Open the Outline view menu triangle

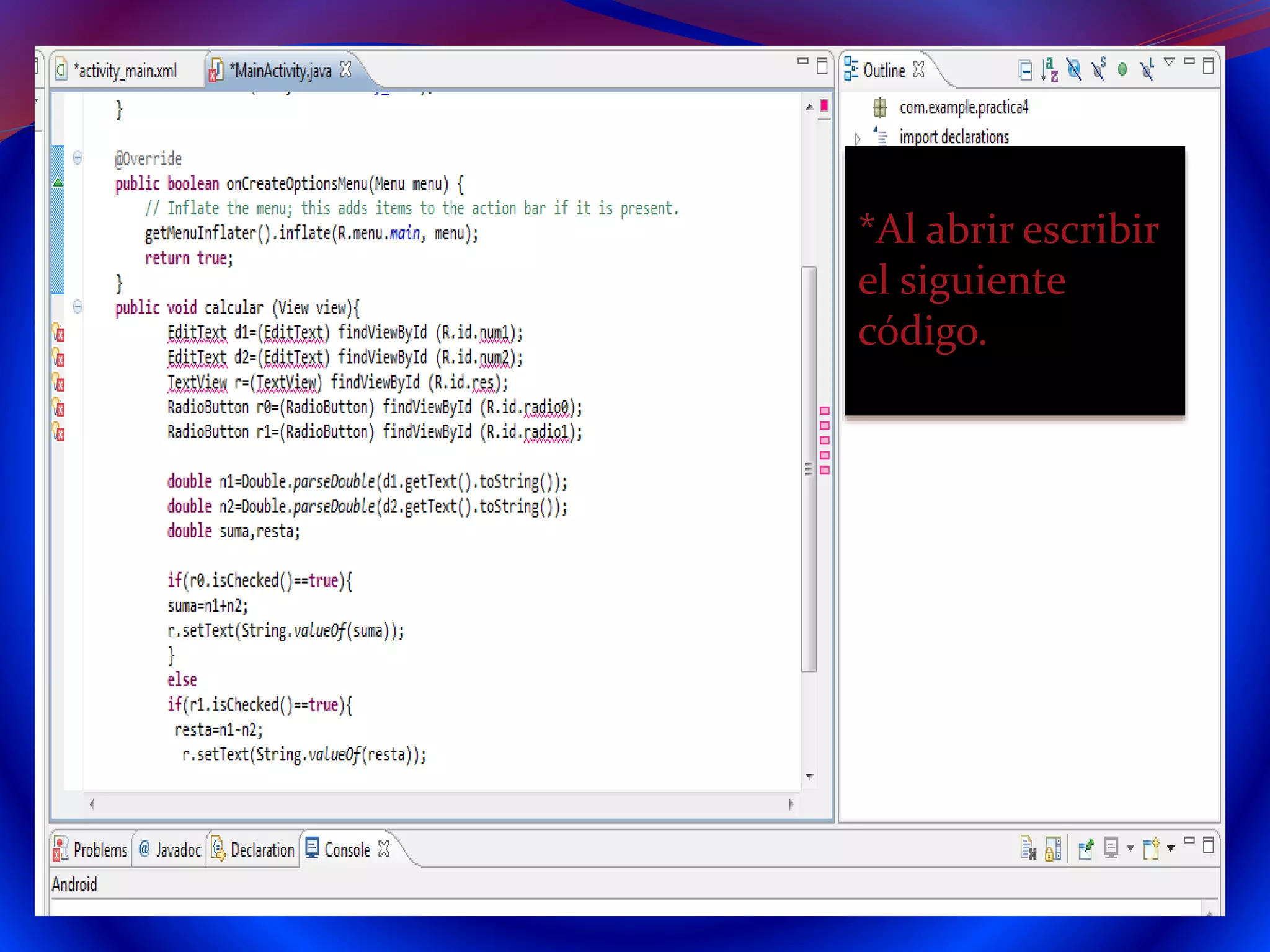(x=1170, y=62)
